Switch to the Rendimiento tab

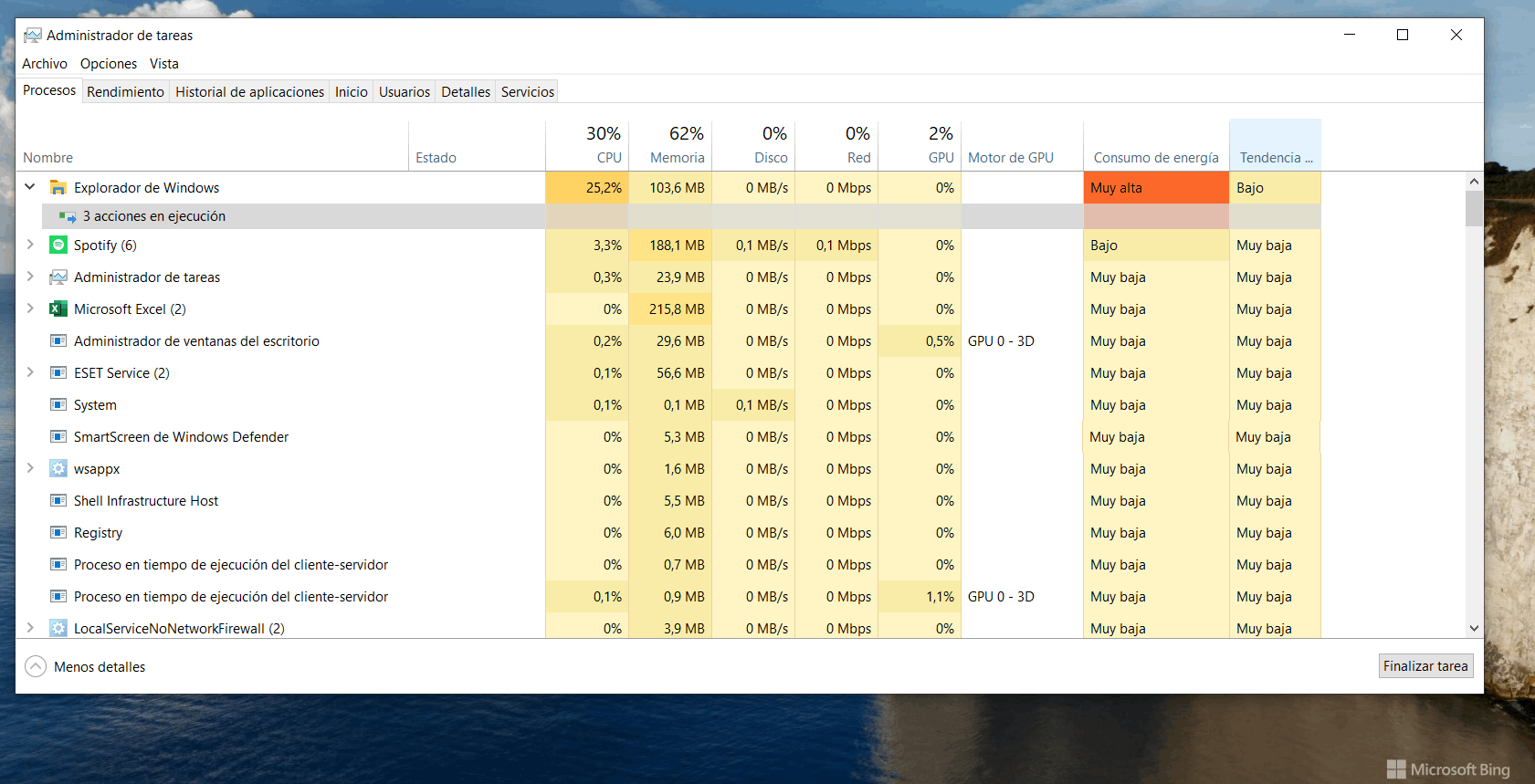[125, 91]
